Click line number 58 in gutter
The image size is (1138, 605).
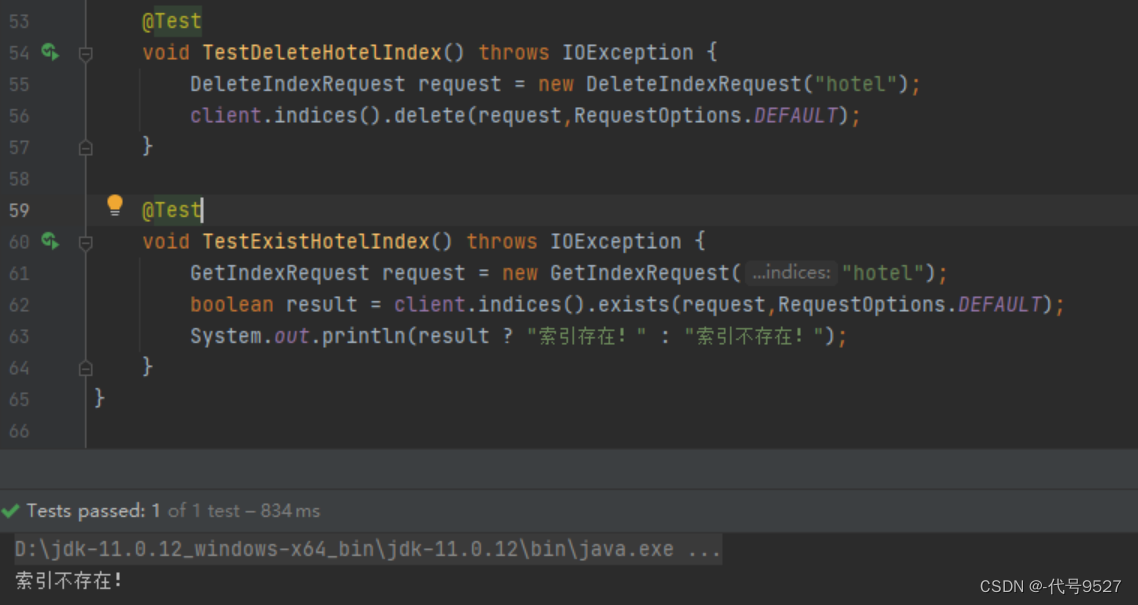coord(19,179)
